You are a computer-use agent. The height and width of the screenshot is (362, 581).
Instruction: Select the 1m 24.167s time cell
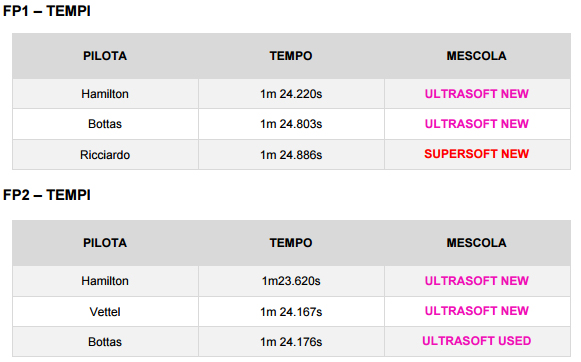tap(291, 312)
